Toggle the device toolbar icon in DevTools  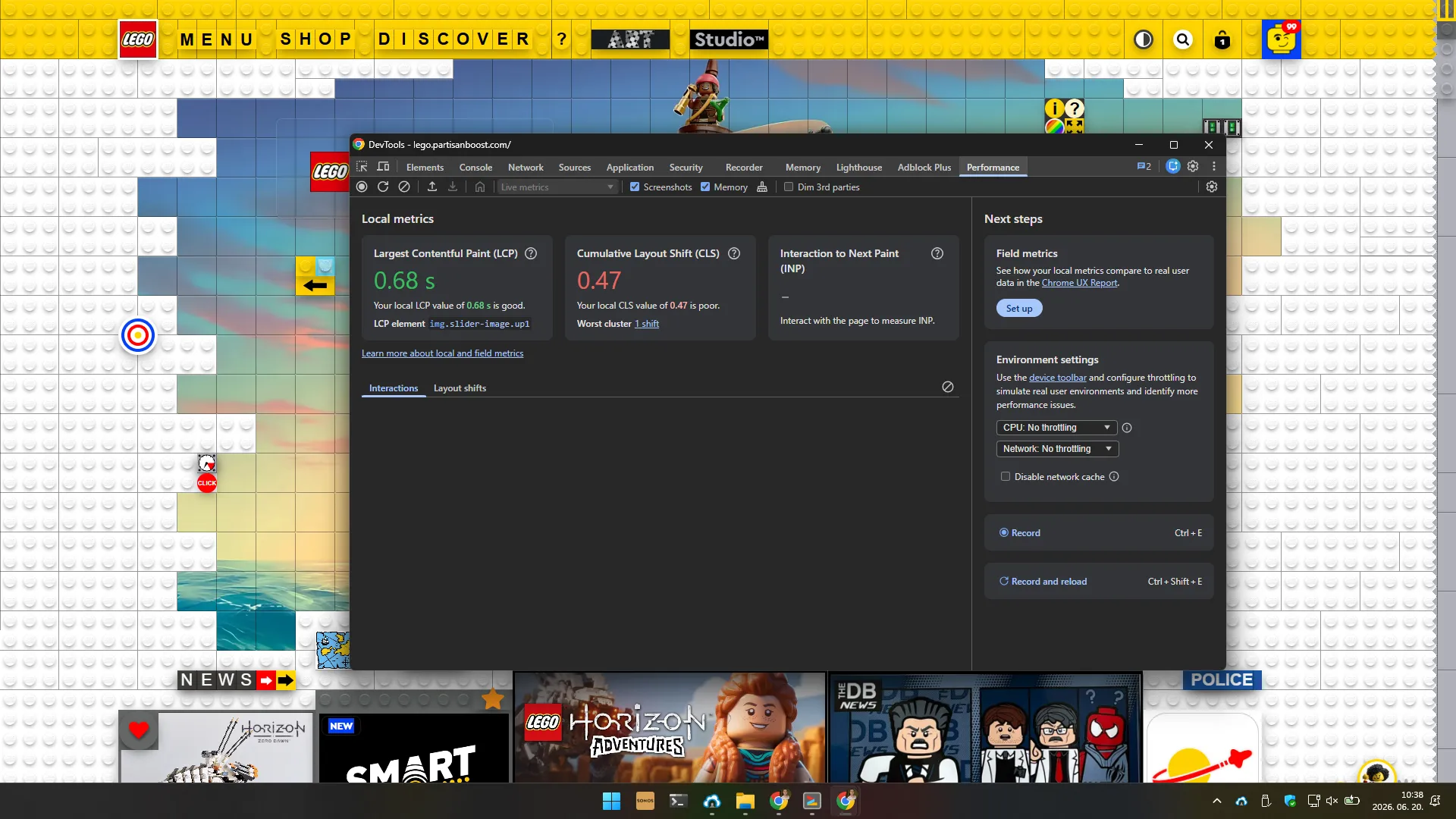[384, 167]
